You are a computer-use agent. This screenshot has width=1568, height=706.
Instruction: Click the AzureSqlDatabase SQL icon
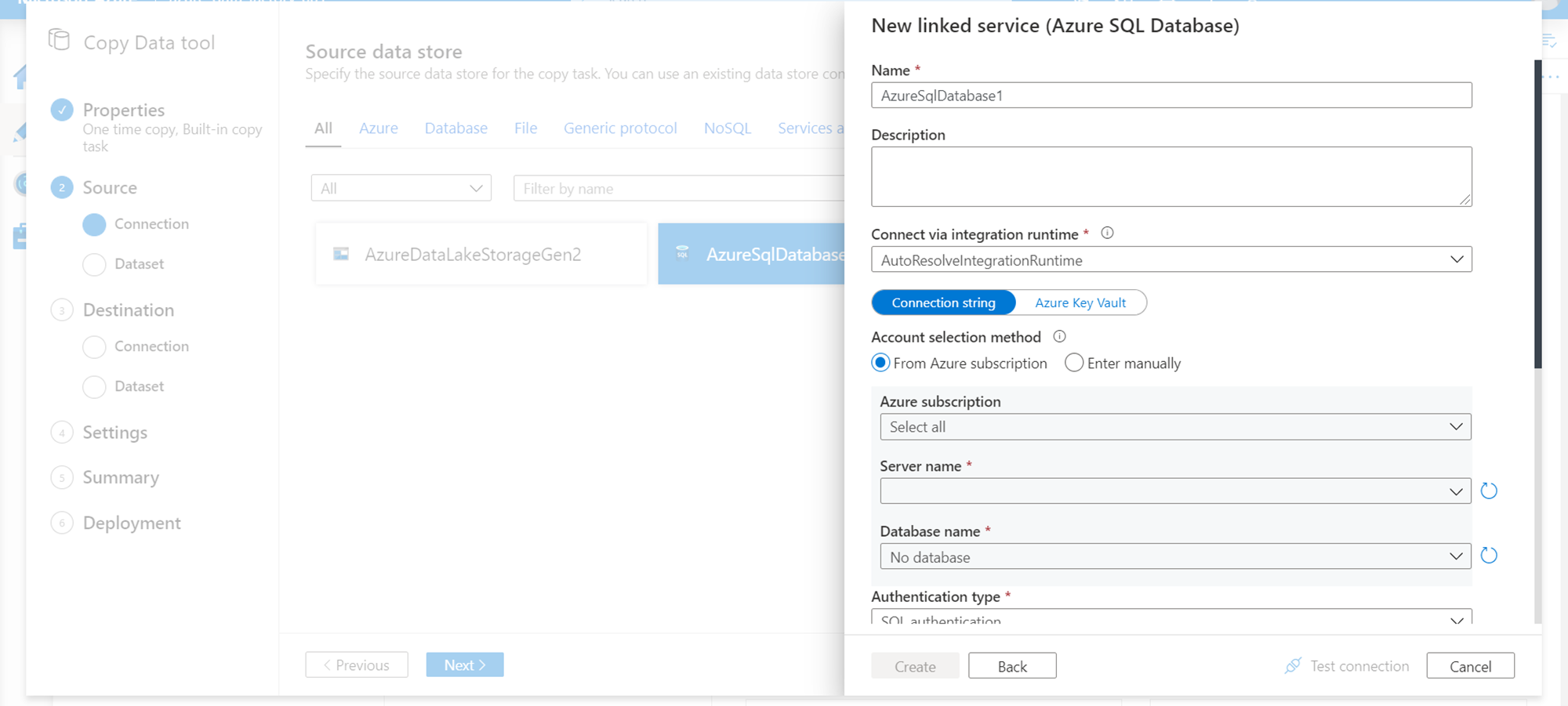coord(683,253)
